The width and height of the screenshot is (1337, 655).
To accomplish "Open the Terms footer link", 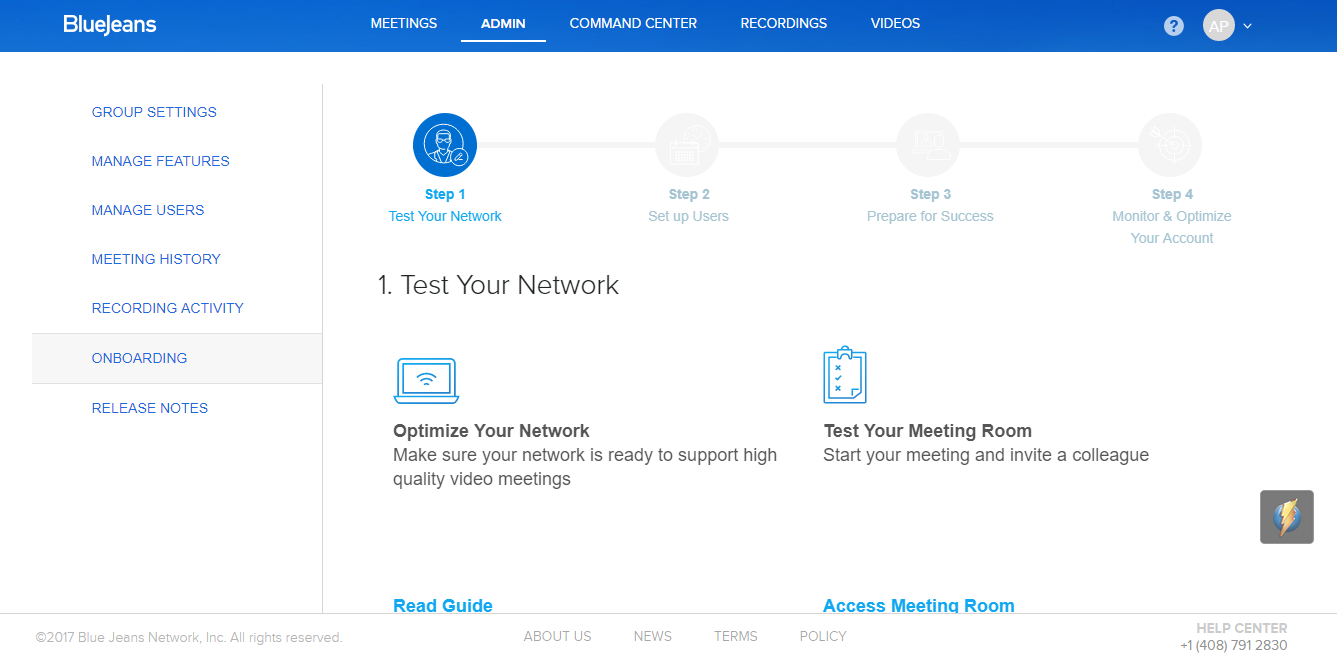I will click(x=736, y=636).
